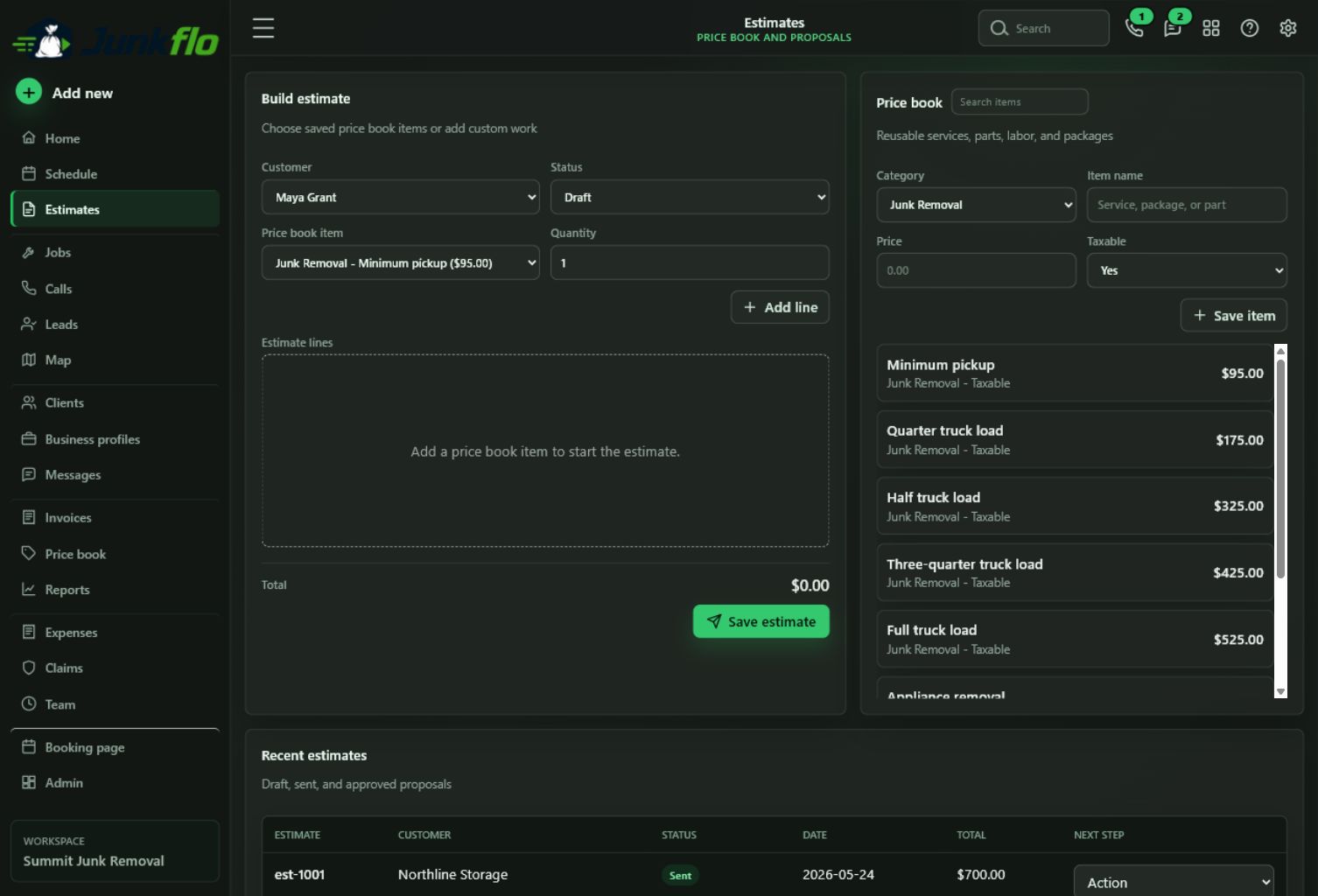The height and width of the screenshot is (896, 1318).
Task: Open the Map icon
Action: tap(29, 360)
